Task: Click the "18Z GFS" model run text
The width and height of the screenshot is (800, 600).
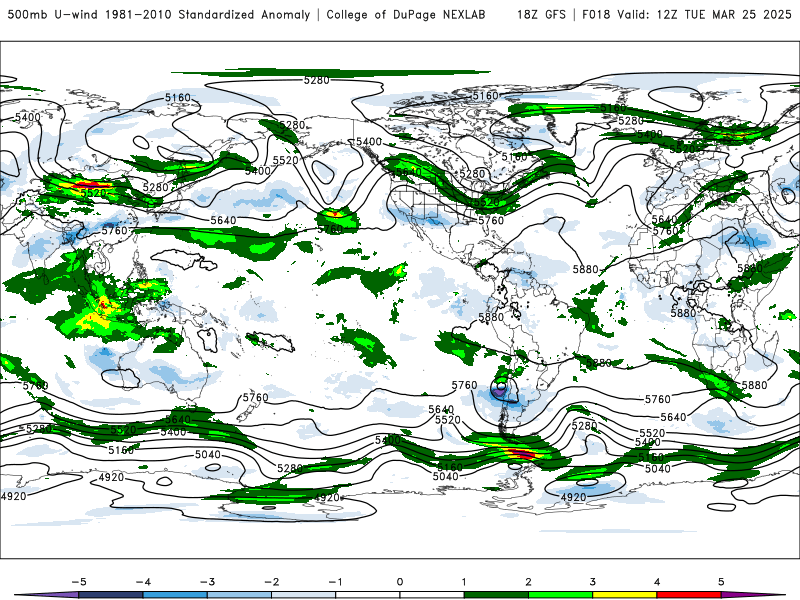Action: 541,14
